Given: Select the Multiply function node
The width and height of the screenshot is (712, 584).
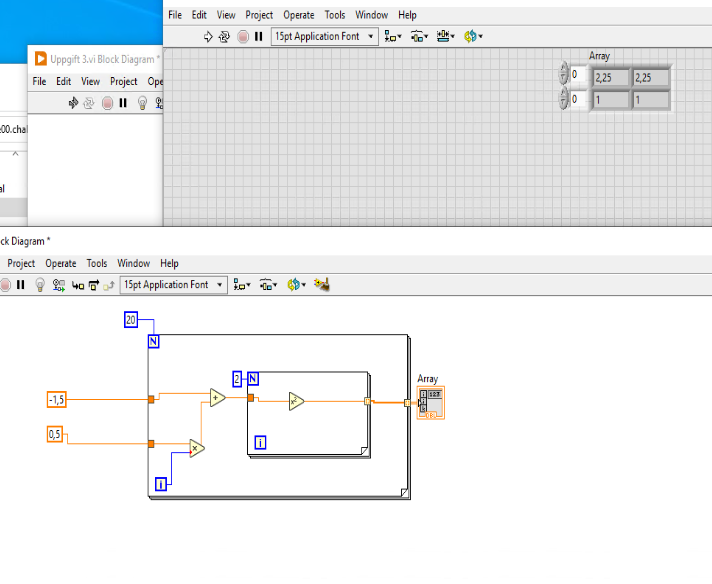Looking at the screenshot, I should point(197,448).
